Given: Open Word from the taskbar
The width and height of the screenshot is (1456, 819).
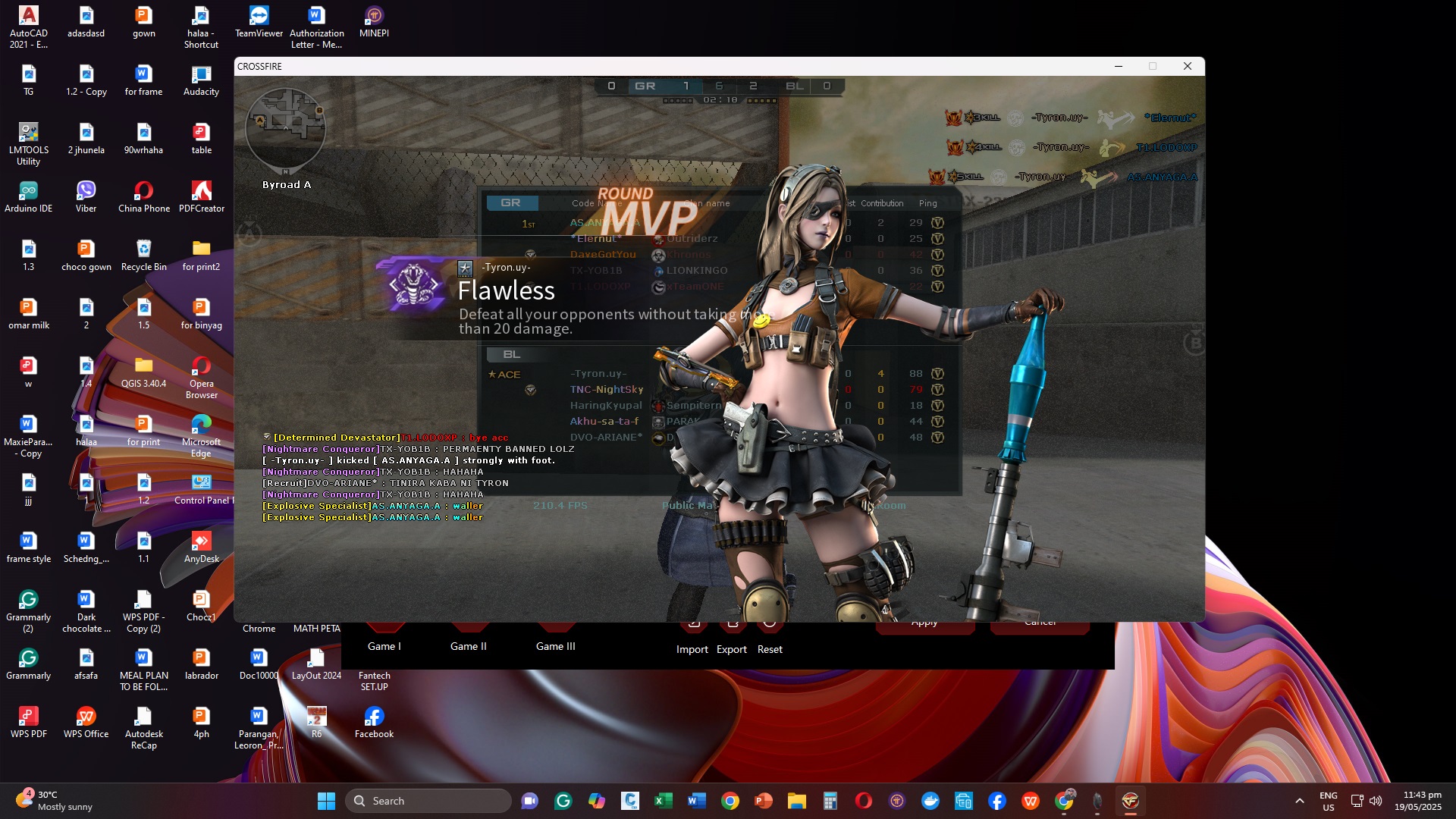Looking at the screenshot, I should point(697,801).
